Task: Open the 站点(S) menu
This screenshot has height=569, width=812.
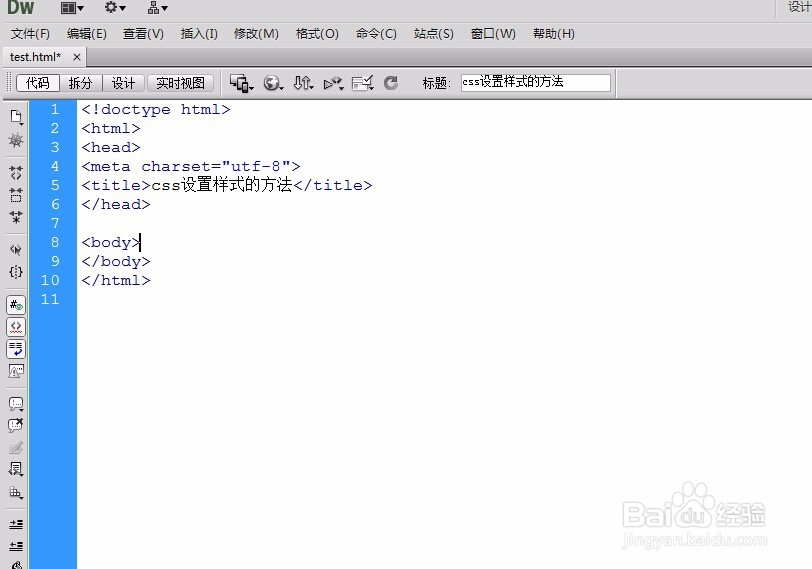Action: tap(433, 34)
